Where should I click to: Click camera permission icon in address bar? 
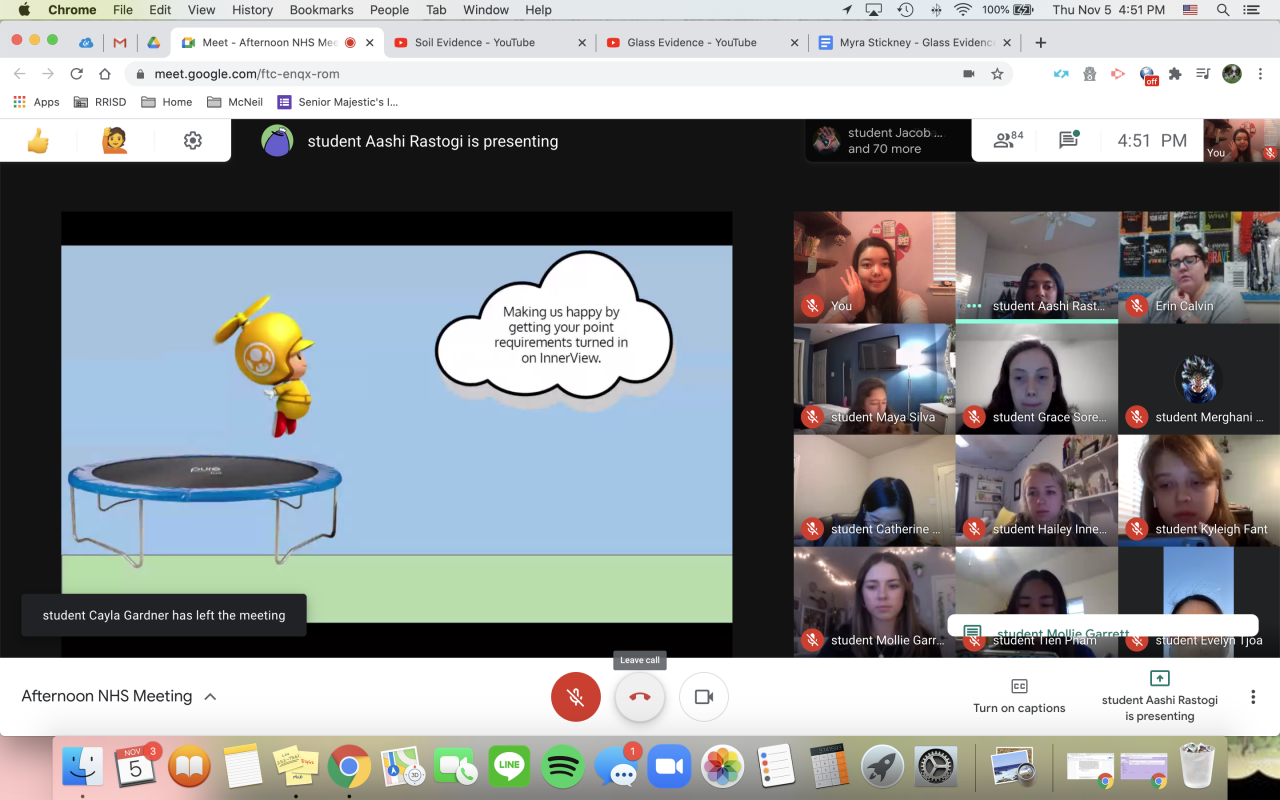[x=968, y=74]
